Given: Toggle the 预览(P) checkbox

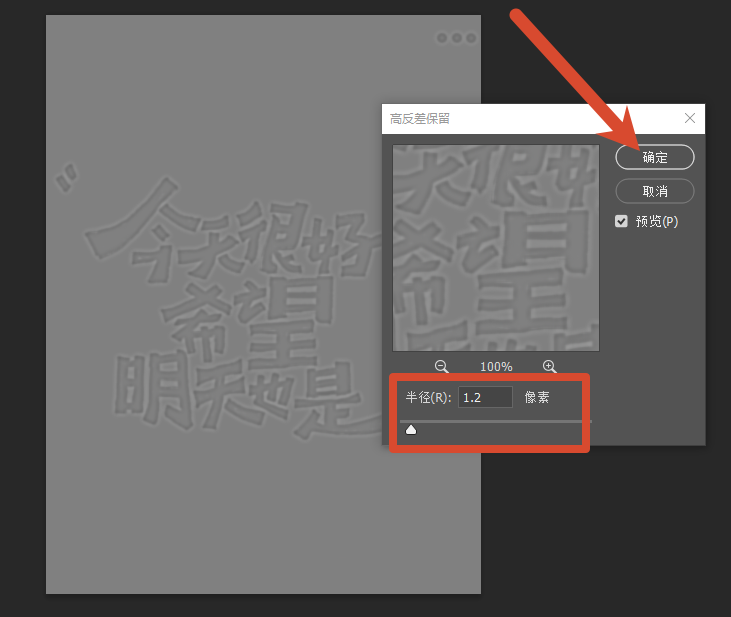Looking at the screenshot, I should coord(621,221).
